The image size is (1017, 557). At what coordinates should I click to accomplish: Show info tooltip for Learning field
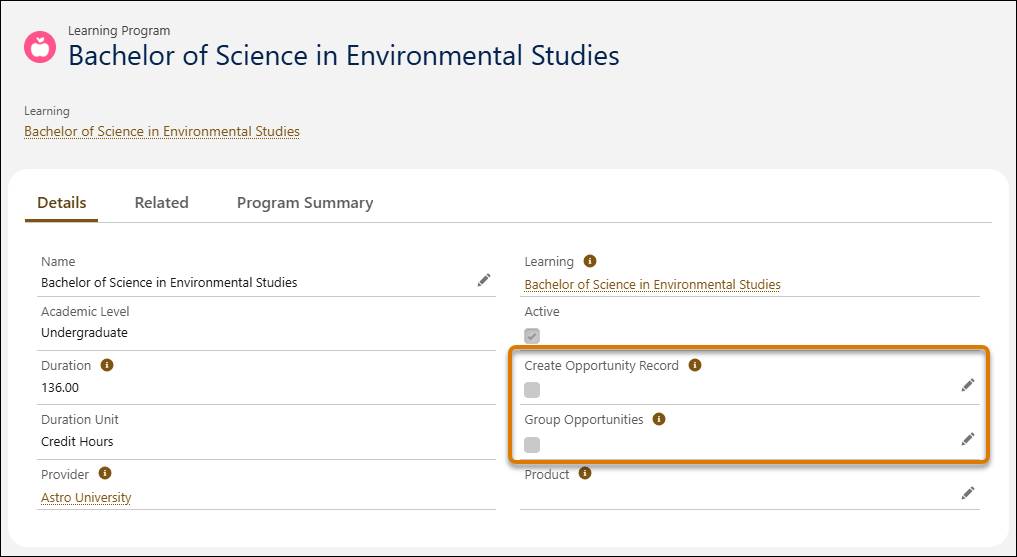[x=590, y=261]
